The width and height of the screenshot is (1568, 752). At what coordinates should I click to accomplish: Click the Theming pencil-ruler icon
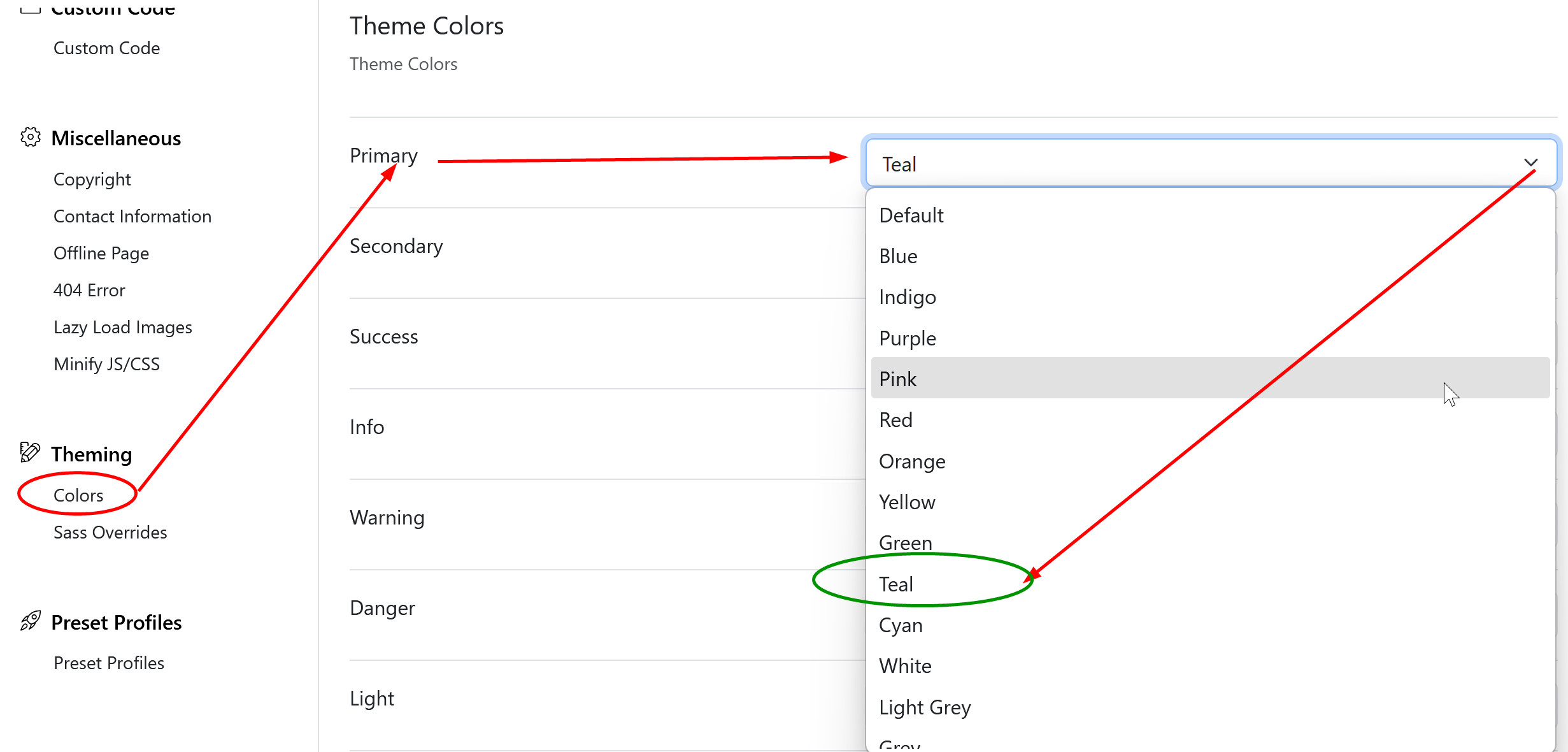point(30,452)
